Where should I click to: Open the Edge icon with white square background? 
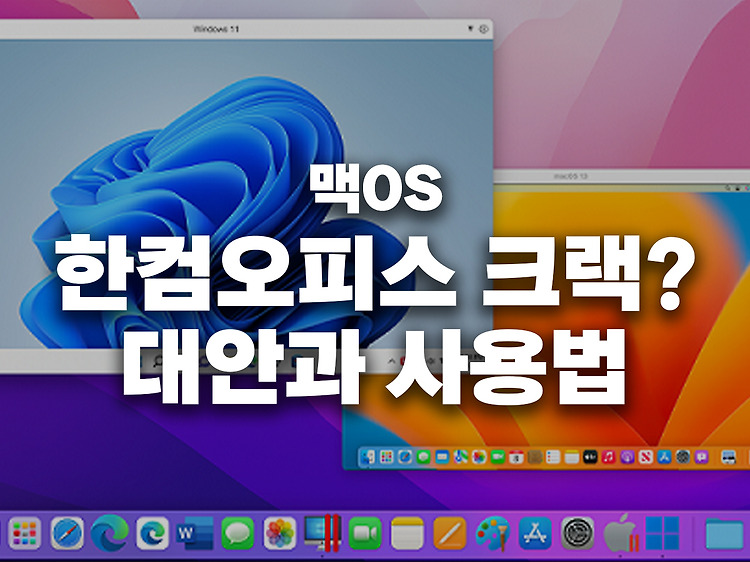[152, 533]
